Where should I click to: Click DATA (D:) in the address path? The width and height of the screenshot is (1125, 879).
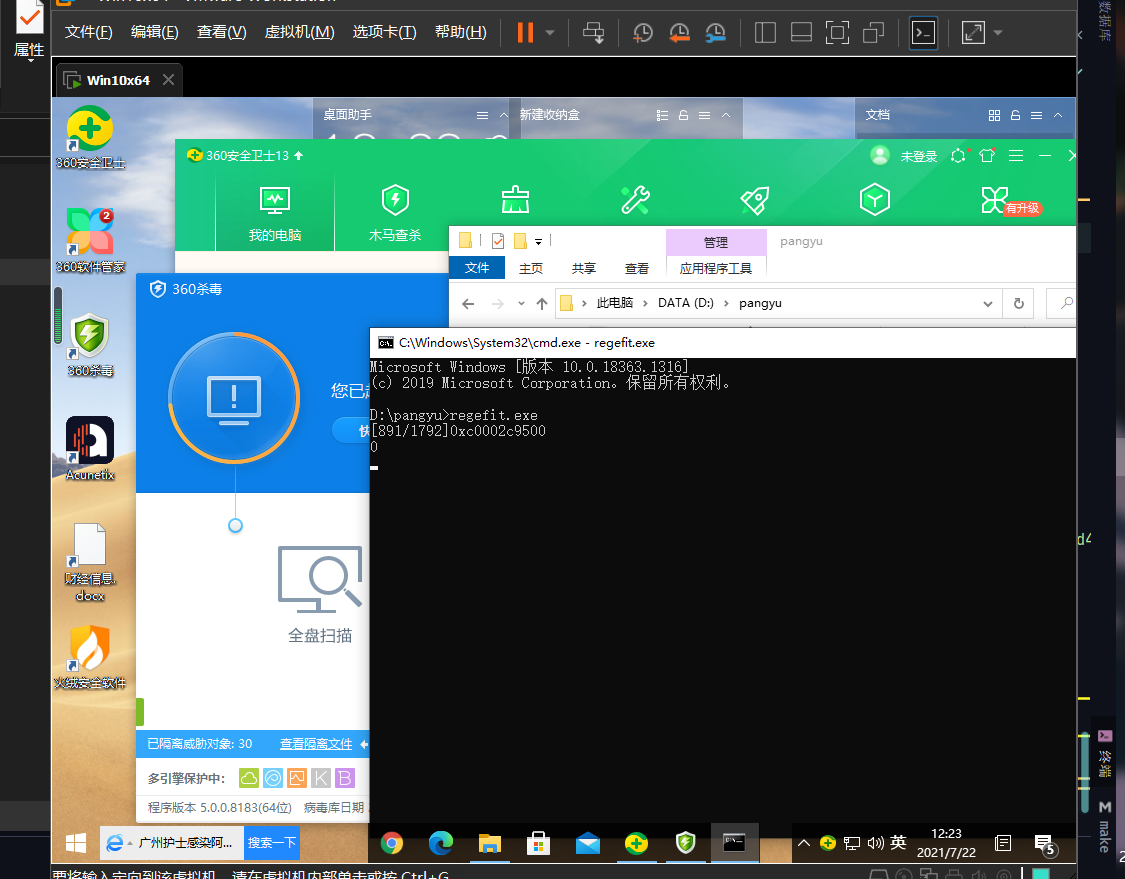pyautogui.click(x=686, y=303)
